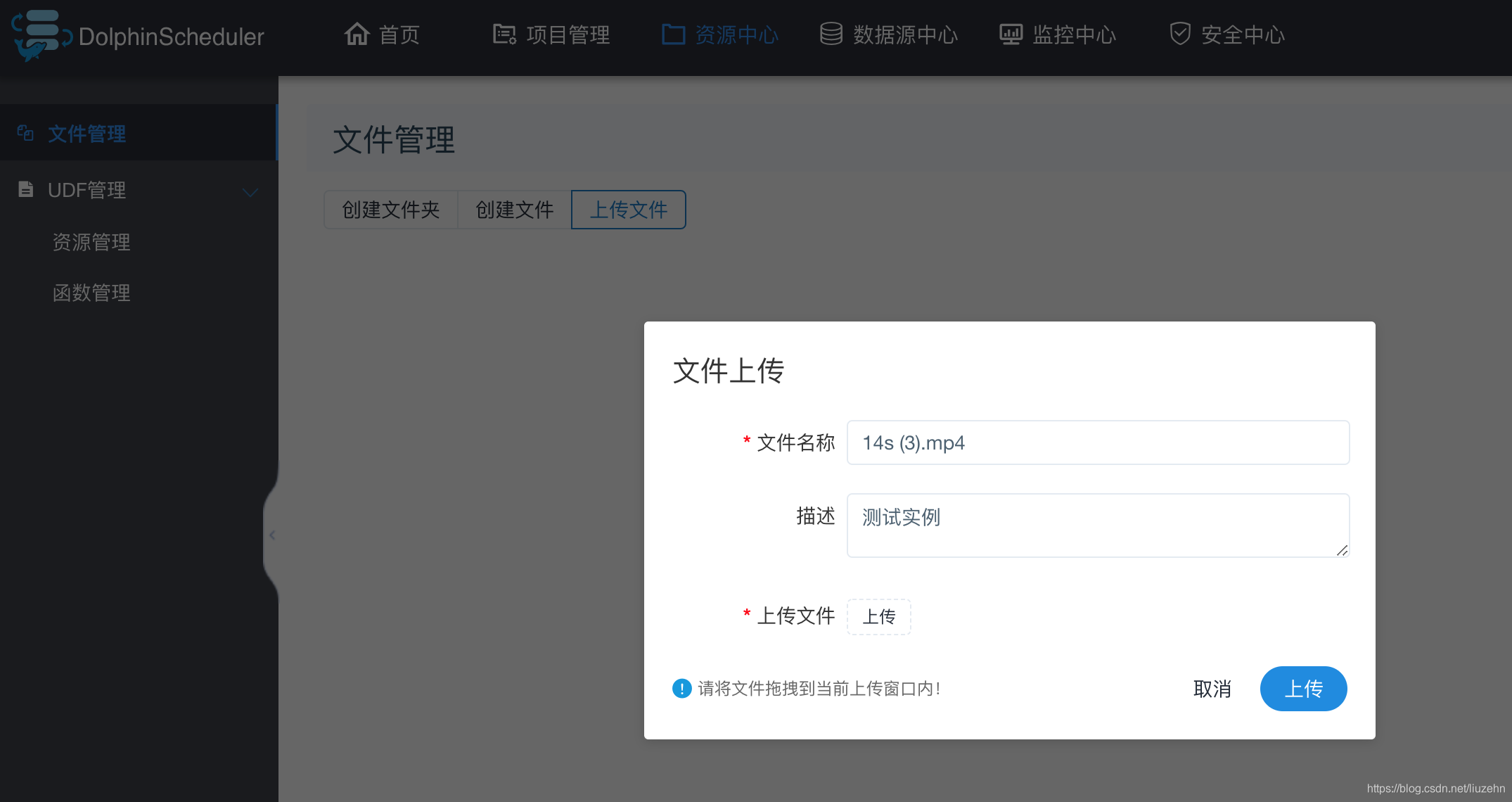Click the datasource center database icon
Viewport: 1512px width, 802px height.
(x=831, y=34)
